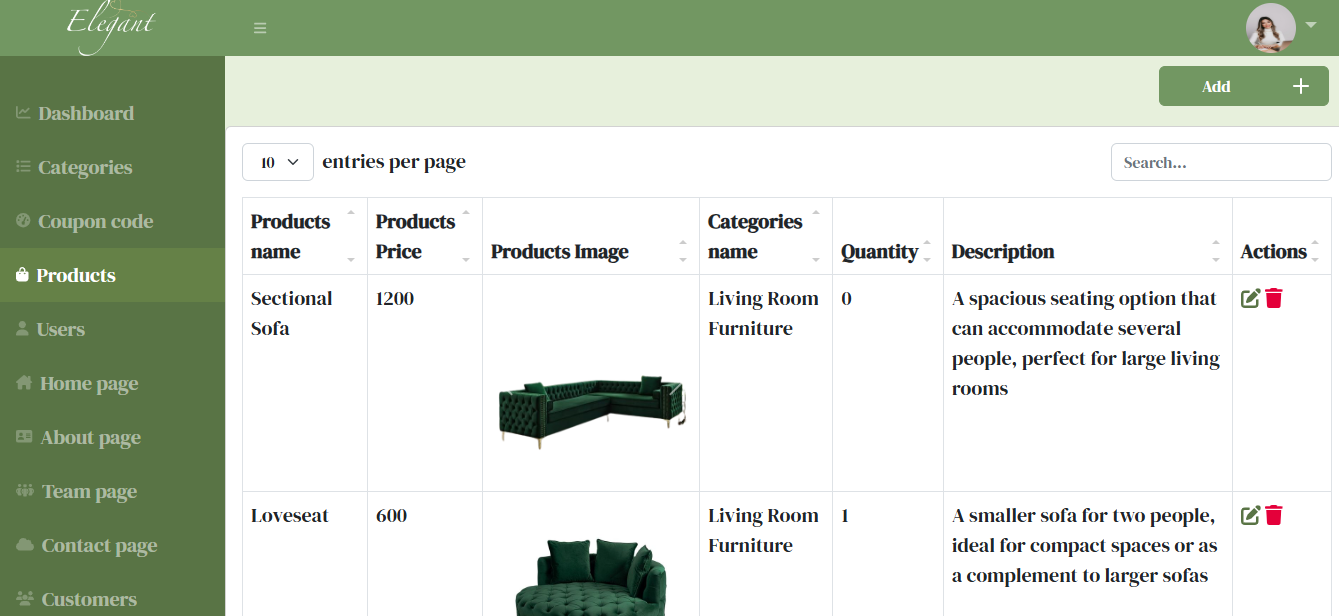Click the edit icon for Sectional Sofa

pyautogui.click(x=1250, y=298)
